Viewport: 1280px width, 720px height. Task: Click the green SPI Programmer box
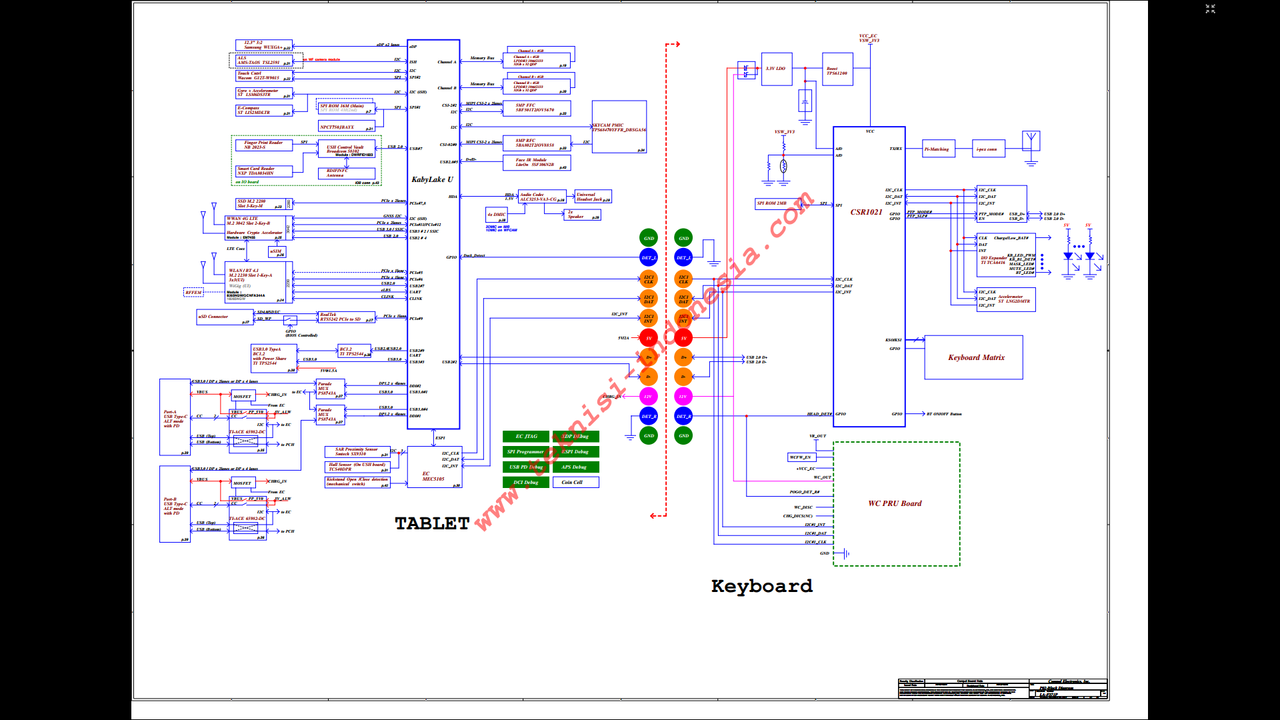(x=526, y=452)
